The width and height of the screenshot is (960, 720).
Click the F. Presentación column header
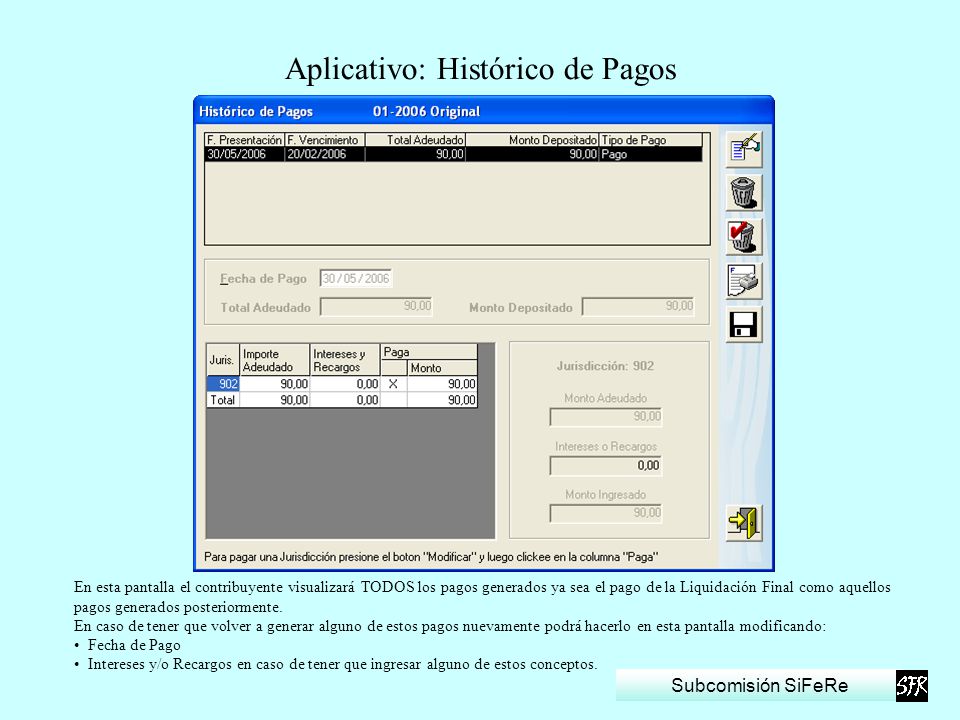[244, 140]
